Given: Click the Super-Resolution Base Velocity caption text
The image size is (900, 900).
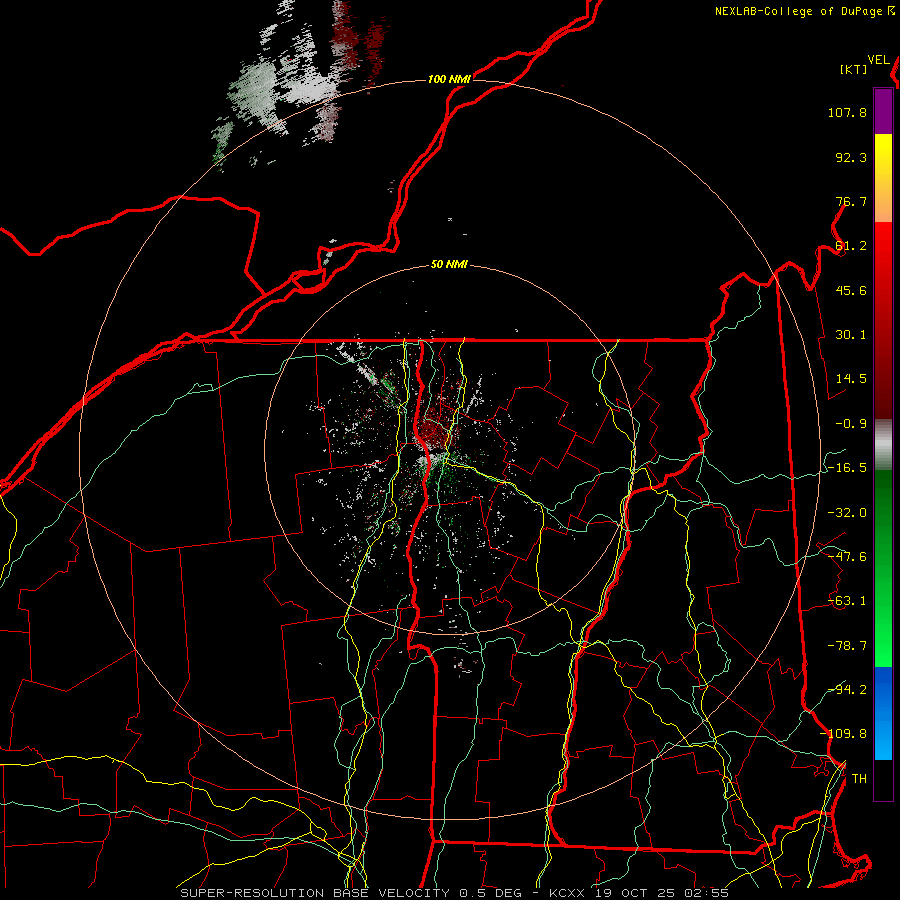Looking at the screenshot, I should 455,893.
